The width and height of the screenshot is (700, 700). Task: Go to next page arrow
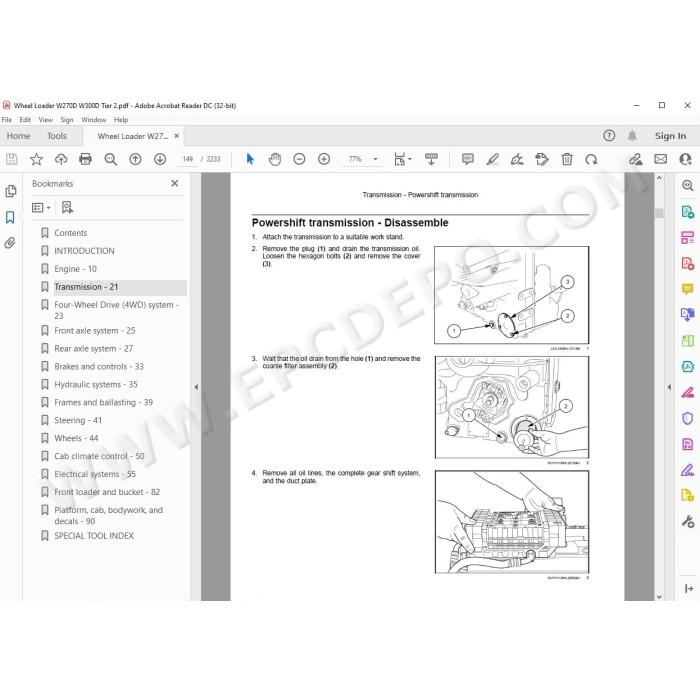[x=160, y=159]
